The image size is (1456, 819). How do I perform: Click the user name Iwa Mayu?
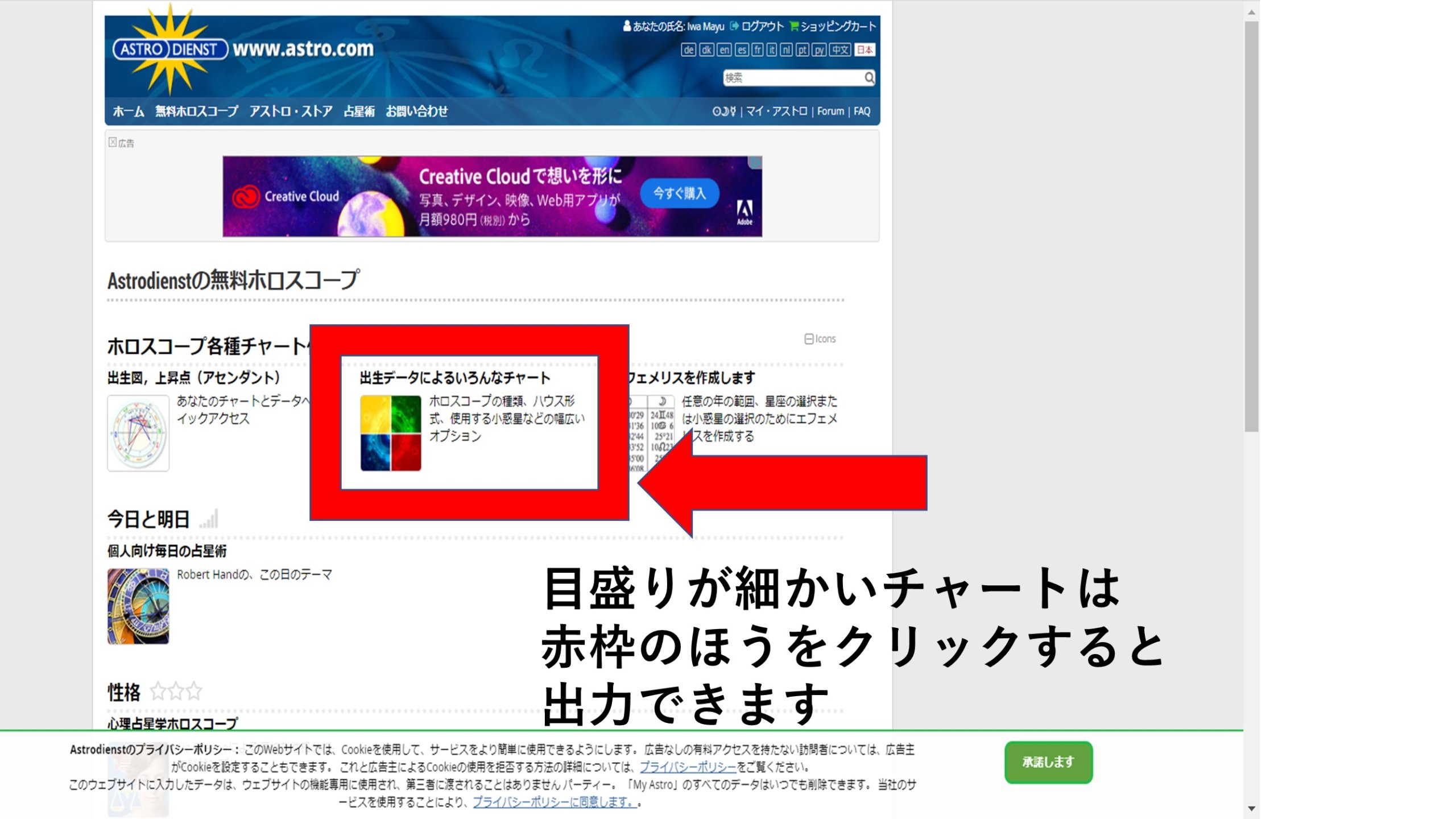coord(705,27)
